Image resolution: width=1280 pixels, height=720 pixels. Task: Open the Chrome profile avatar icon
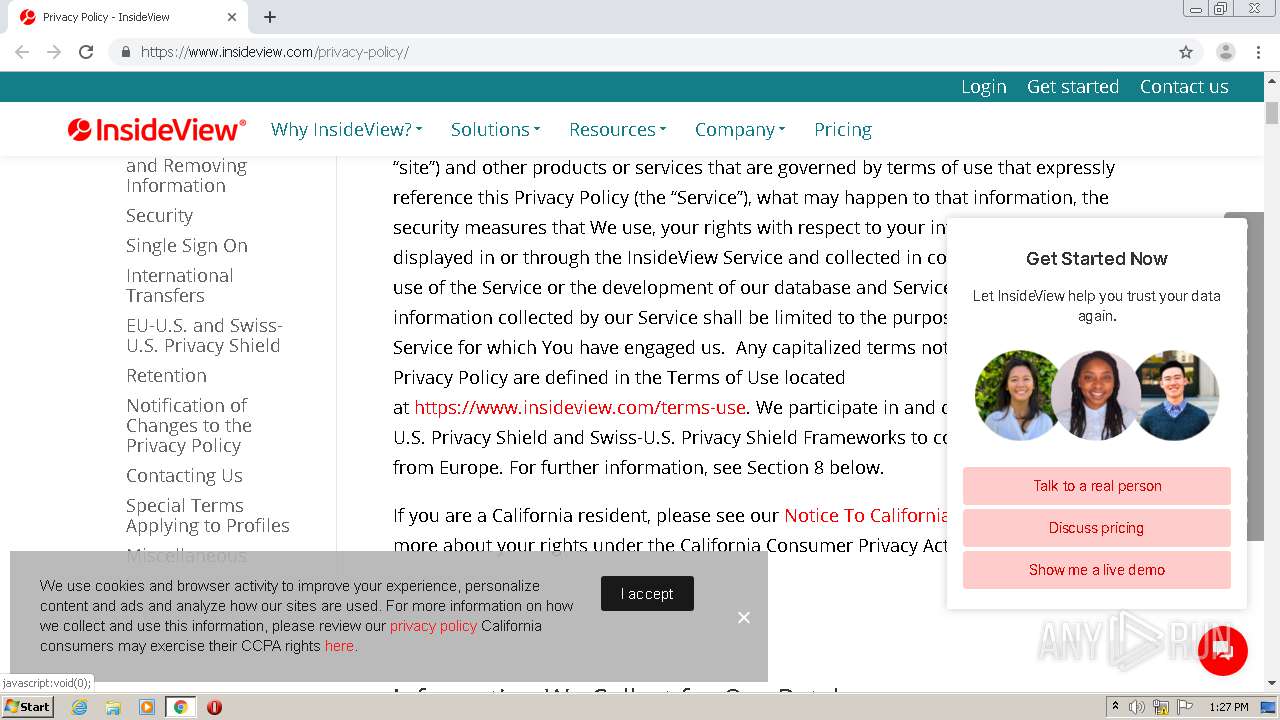coord(1225,52)
